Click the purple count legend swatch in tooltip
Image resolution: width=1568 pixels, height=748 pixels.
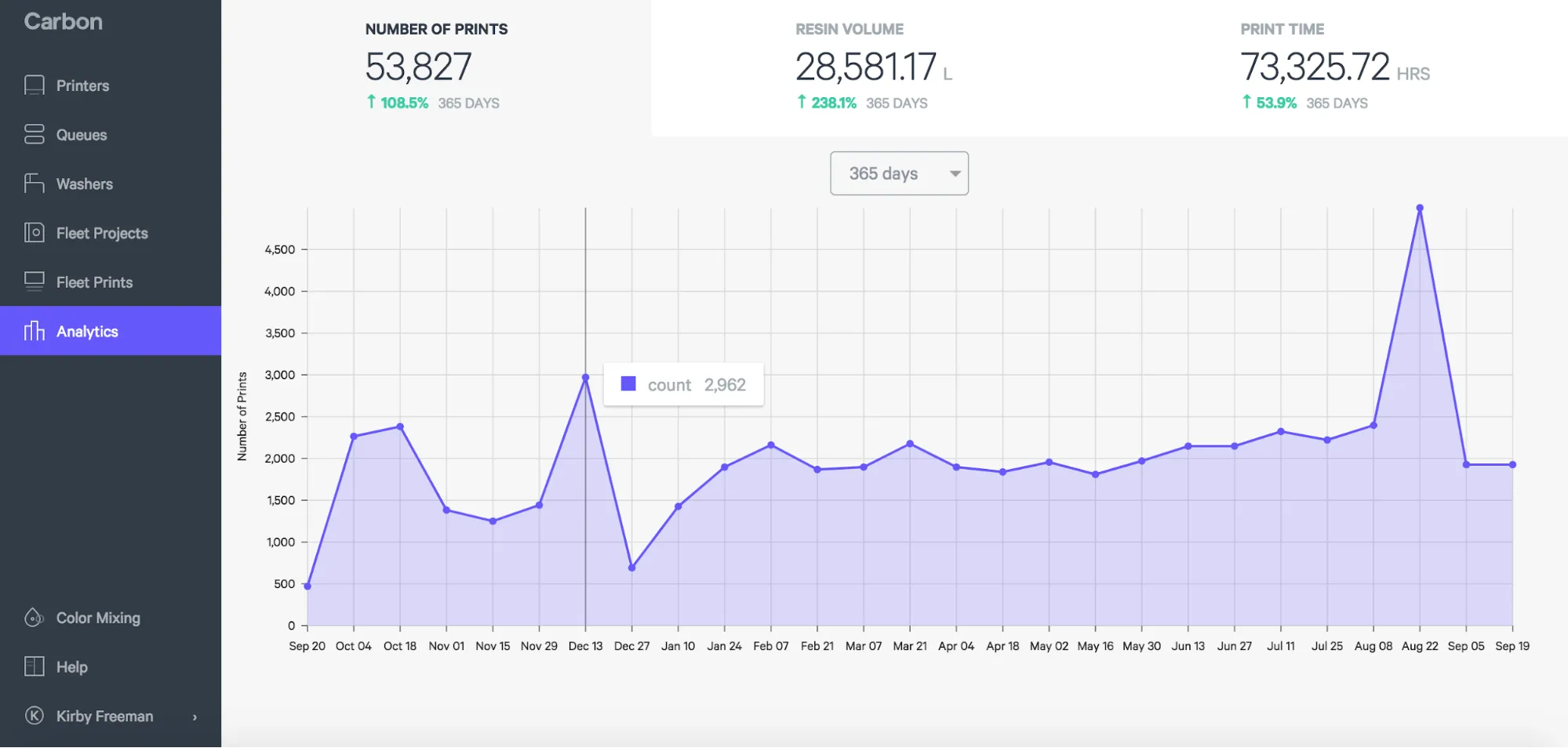coord(628,383)
